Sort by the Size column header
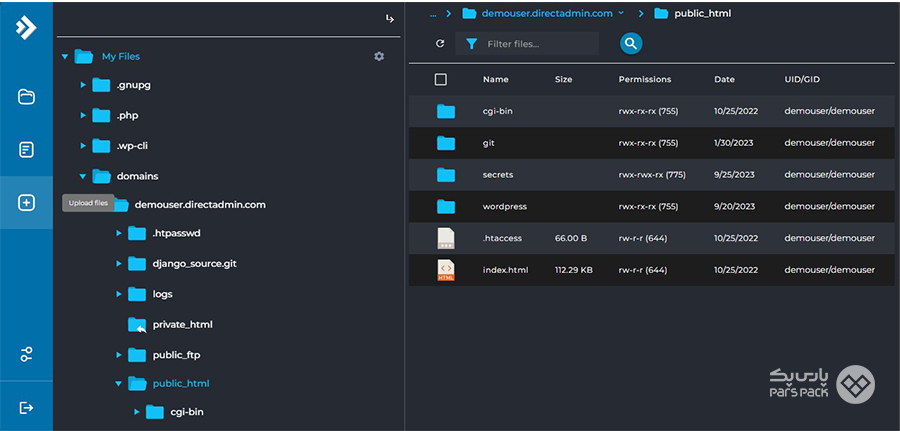This screenshot has width=900, height=431. coord(563,79)
